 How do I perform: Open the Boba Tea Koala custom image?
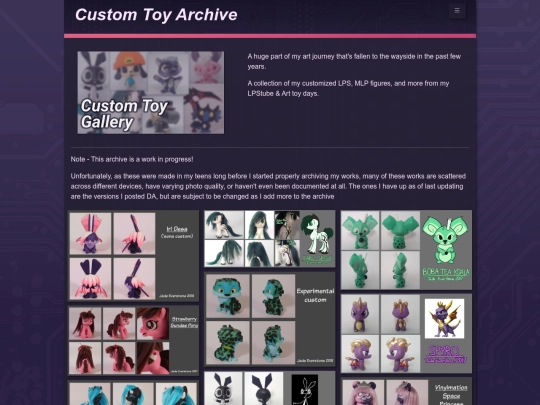pos(406,250)
